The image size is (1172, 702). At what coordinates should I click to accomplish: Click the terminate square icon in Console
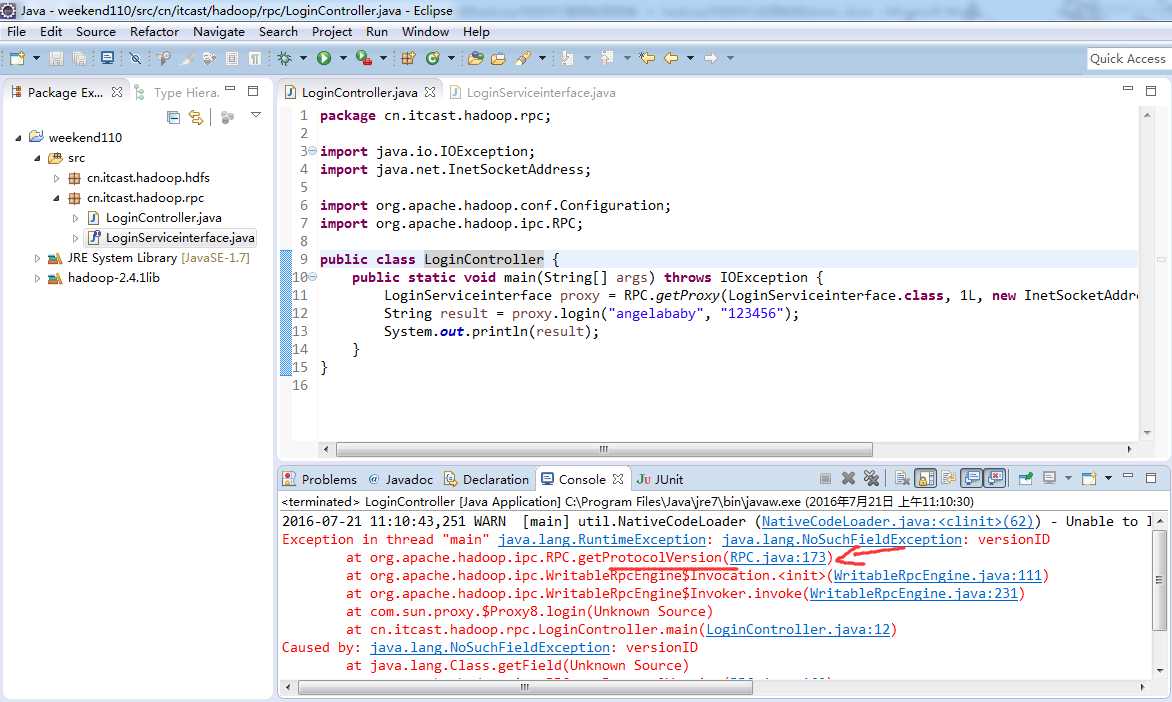(825, 478)
